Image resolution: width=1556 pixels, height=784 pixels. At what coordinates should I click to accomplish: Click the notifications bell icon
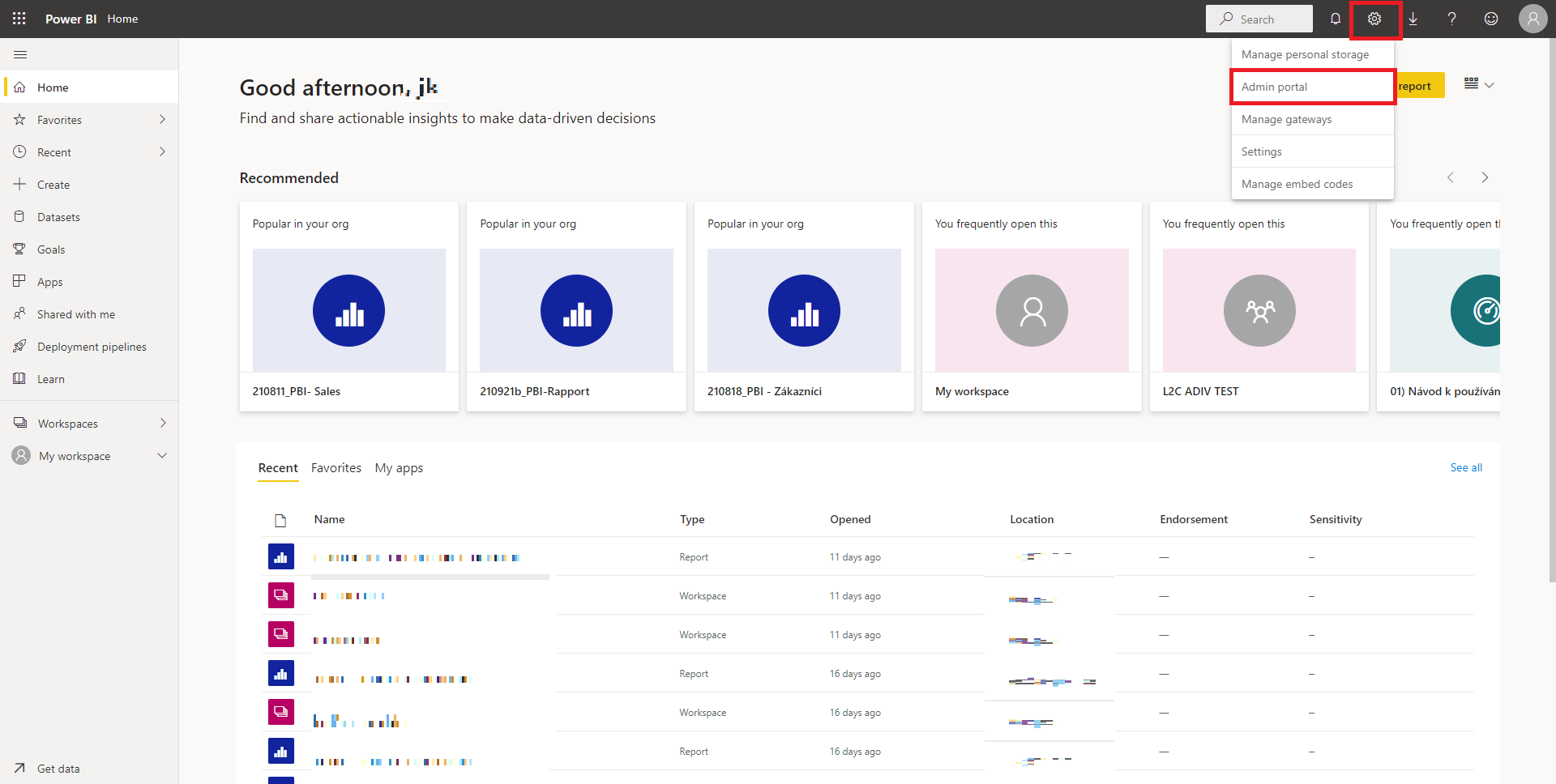click(x=1335, y=19)
